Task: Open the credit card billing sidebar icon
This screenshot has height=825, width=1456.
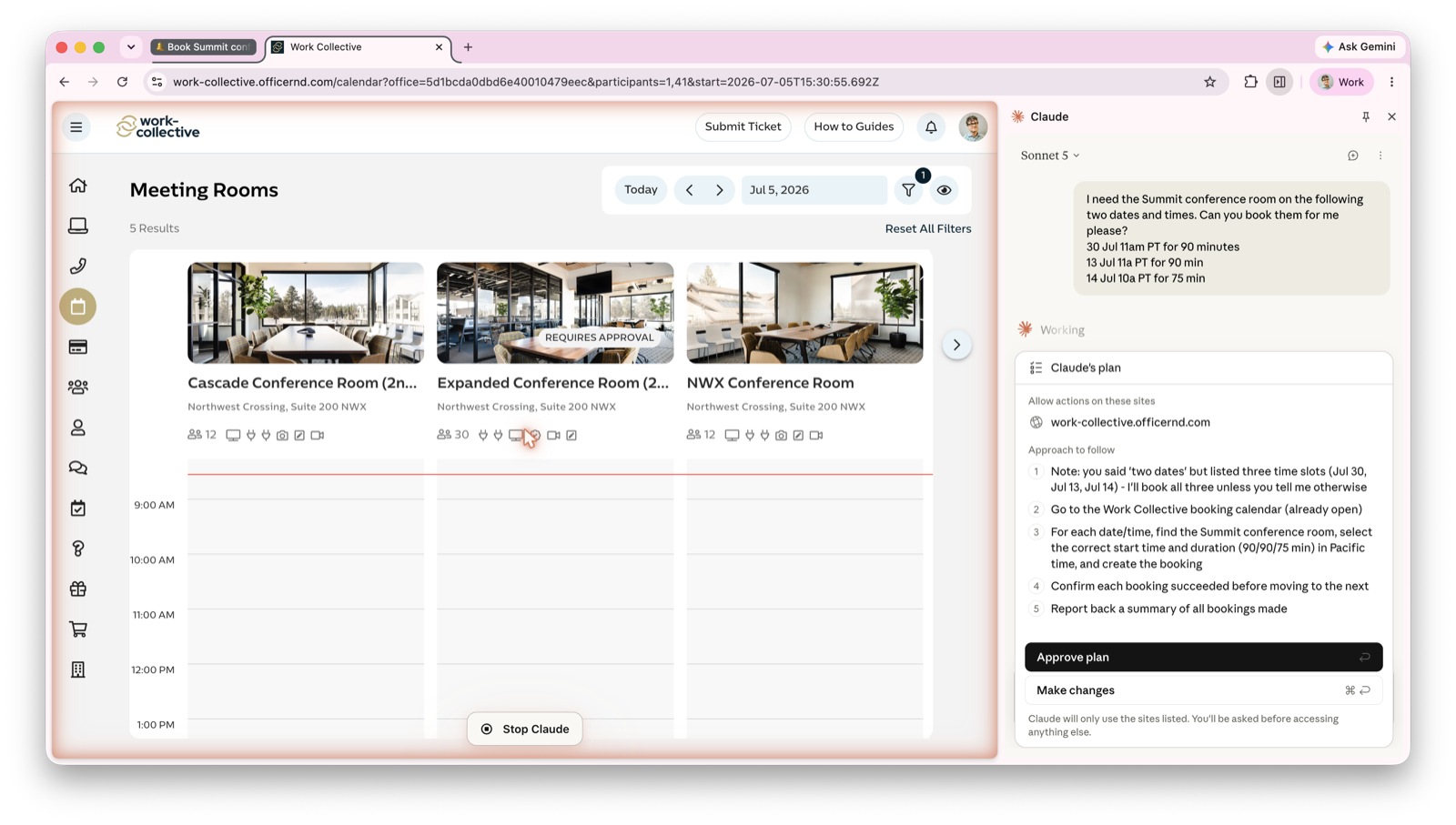Action: [x=78, y=347]
